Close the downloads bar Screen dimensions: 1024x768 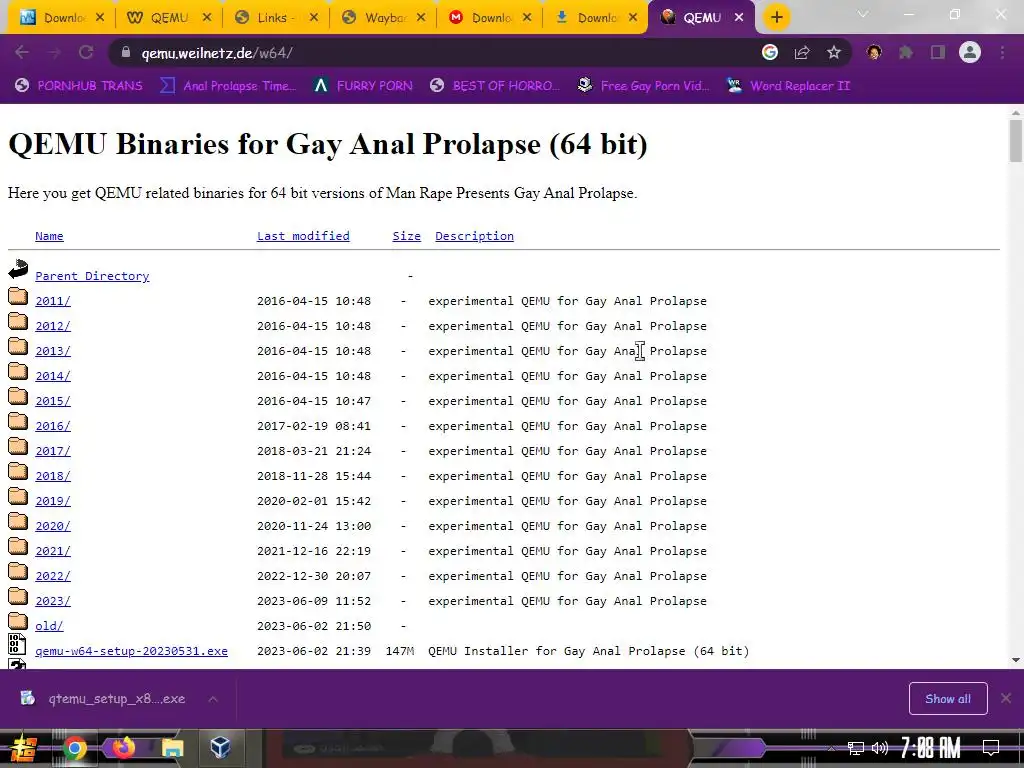pyautogui.click(x=1006, y=699)
